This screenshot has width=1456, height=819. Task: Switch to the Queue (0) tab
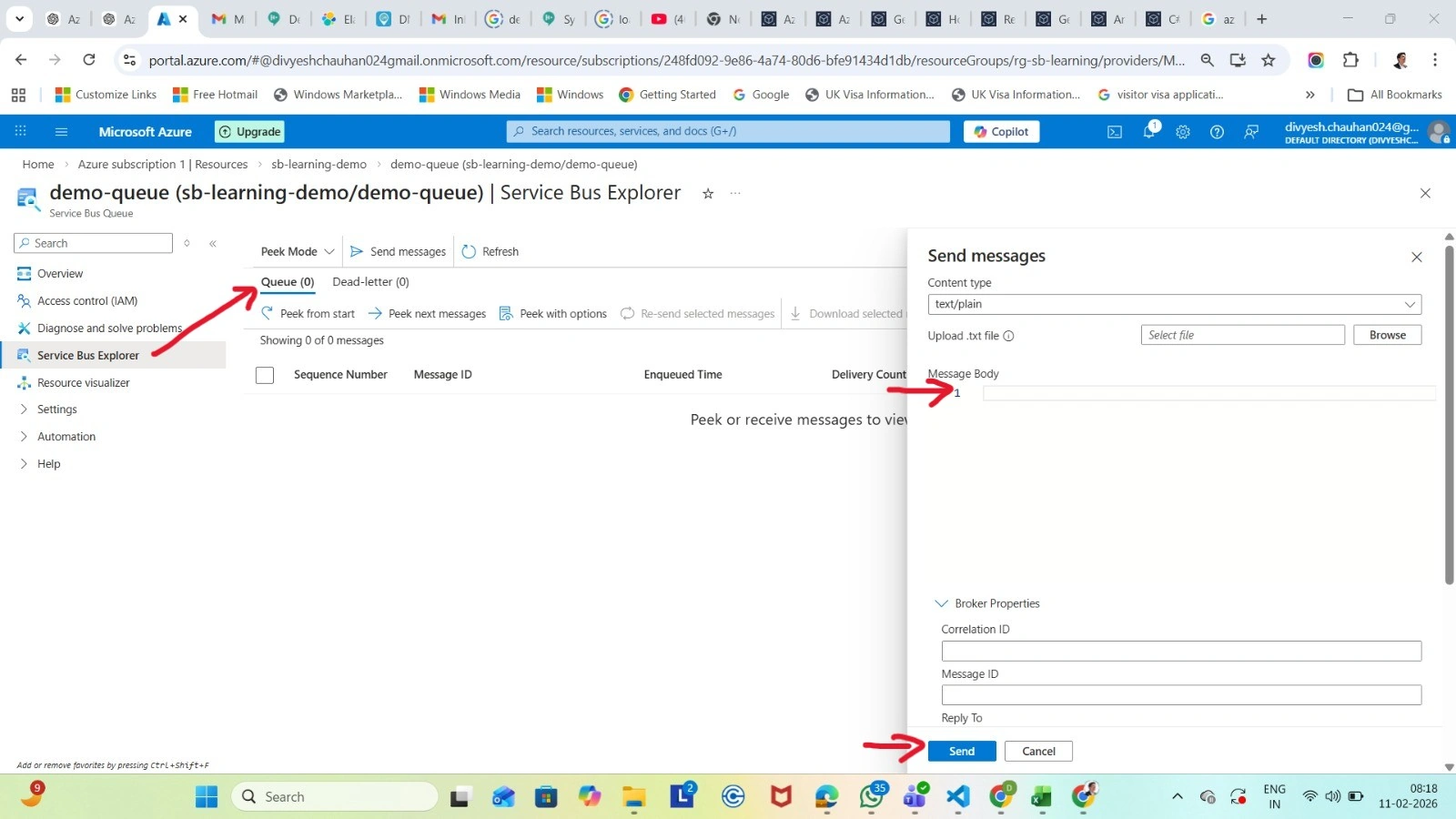288,282
